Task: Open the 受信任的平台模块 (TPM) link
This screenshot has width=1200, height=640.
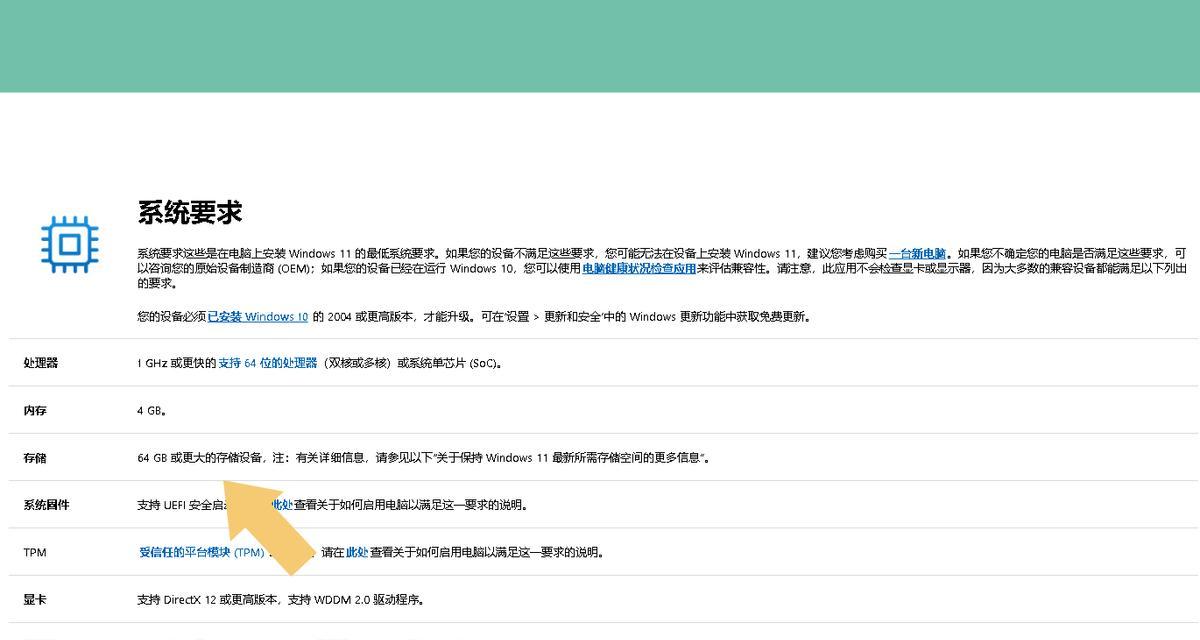Action: pyautogui.click(x=202, y=552)
